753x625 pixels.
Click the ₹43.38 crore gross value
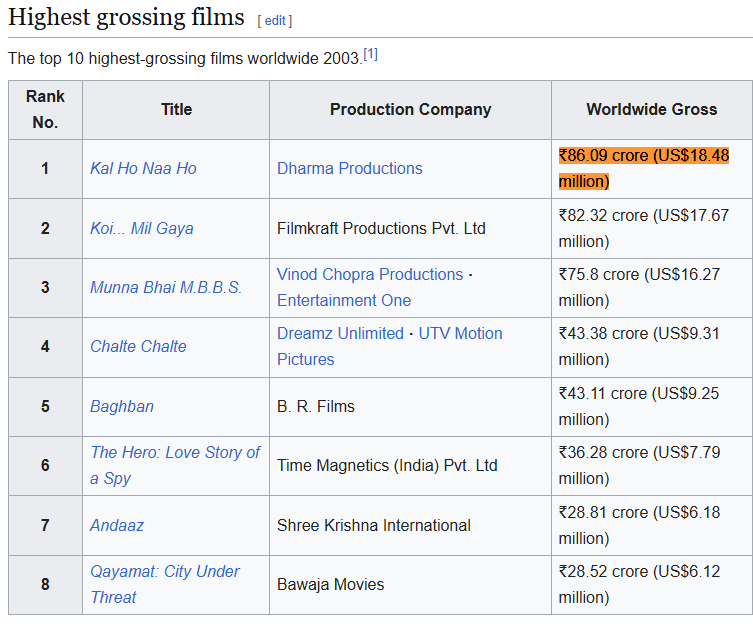[x=639, y=346]
